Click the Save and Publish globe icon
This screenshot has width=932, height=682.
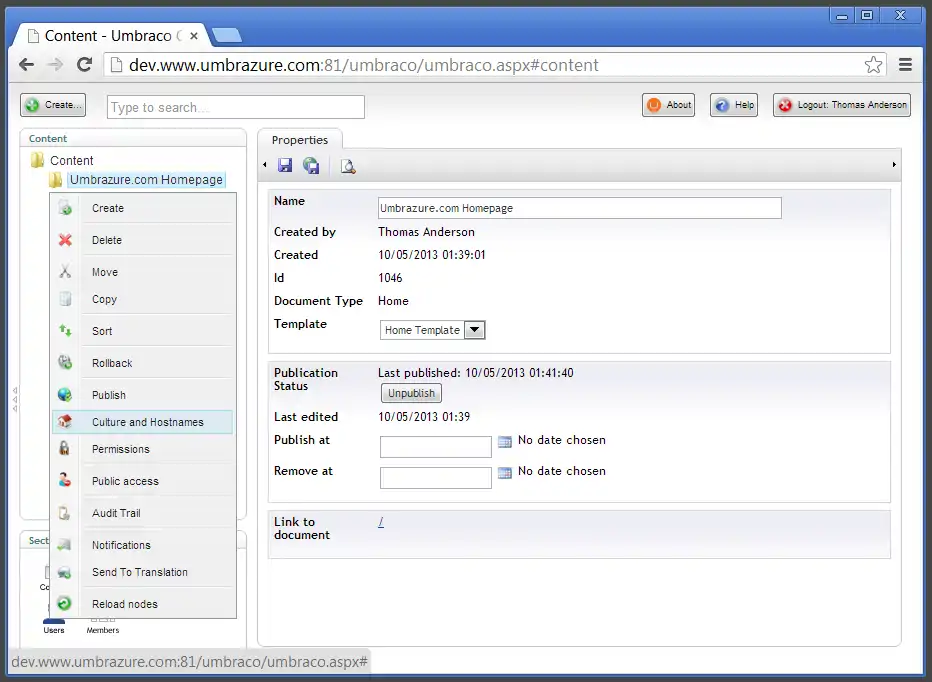coord(311,165)
